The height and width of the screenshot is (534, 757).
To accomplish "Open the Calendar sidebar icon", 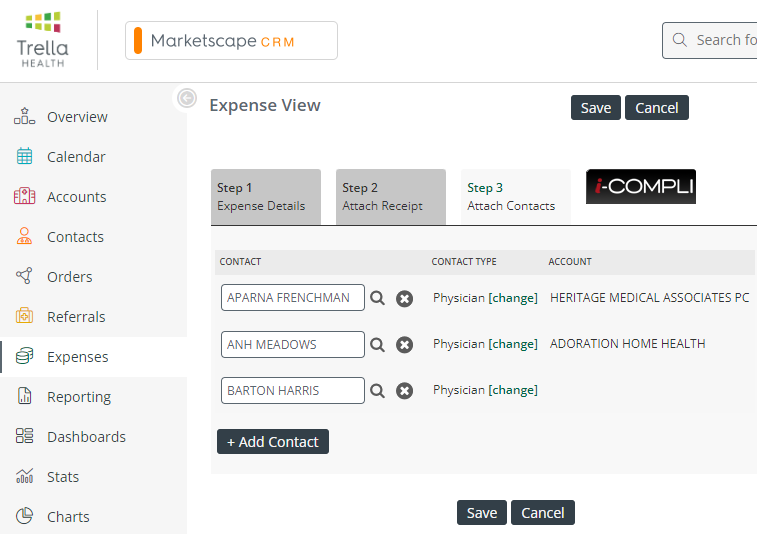I will (x=24, y=156).
